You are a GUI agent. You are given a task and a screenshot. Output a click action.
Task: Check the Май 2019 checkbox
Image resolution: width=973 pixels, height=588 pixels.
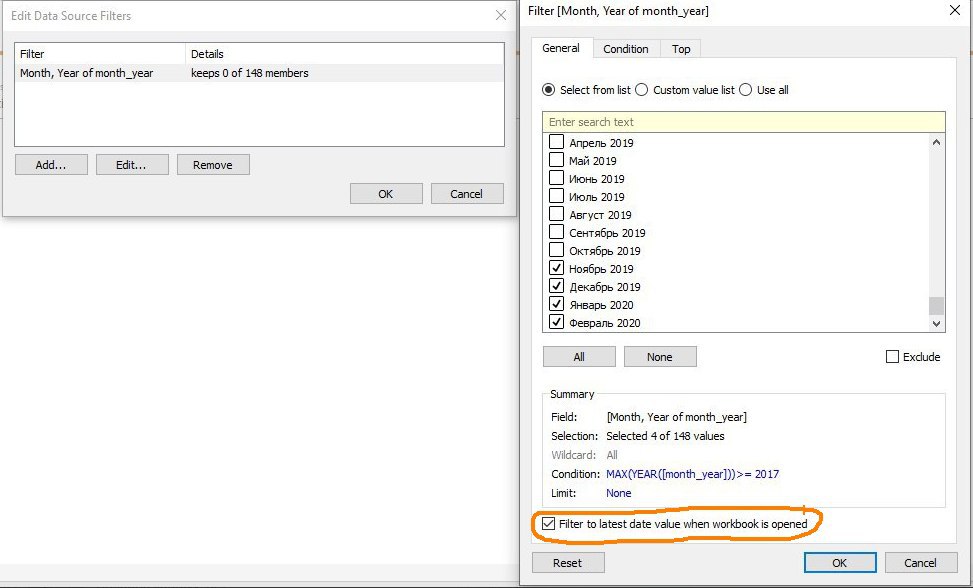557,161
